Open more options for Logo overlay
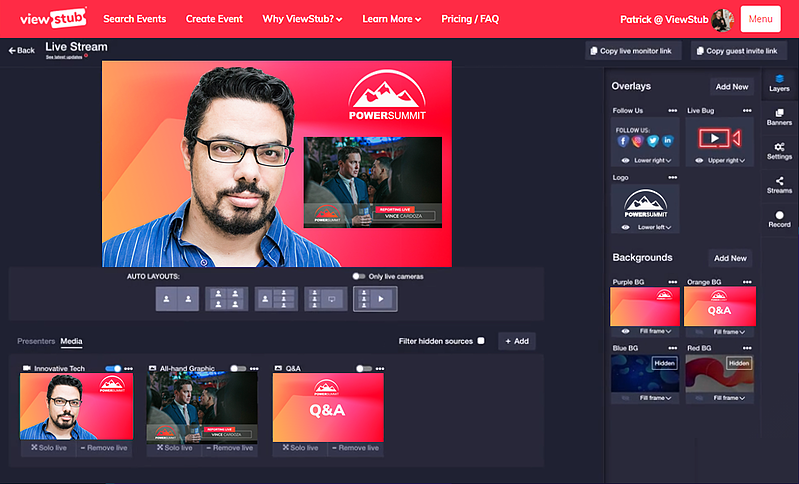The height and width of the screenshot is (484, 799). point(673,177)
